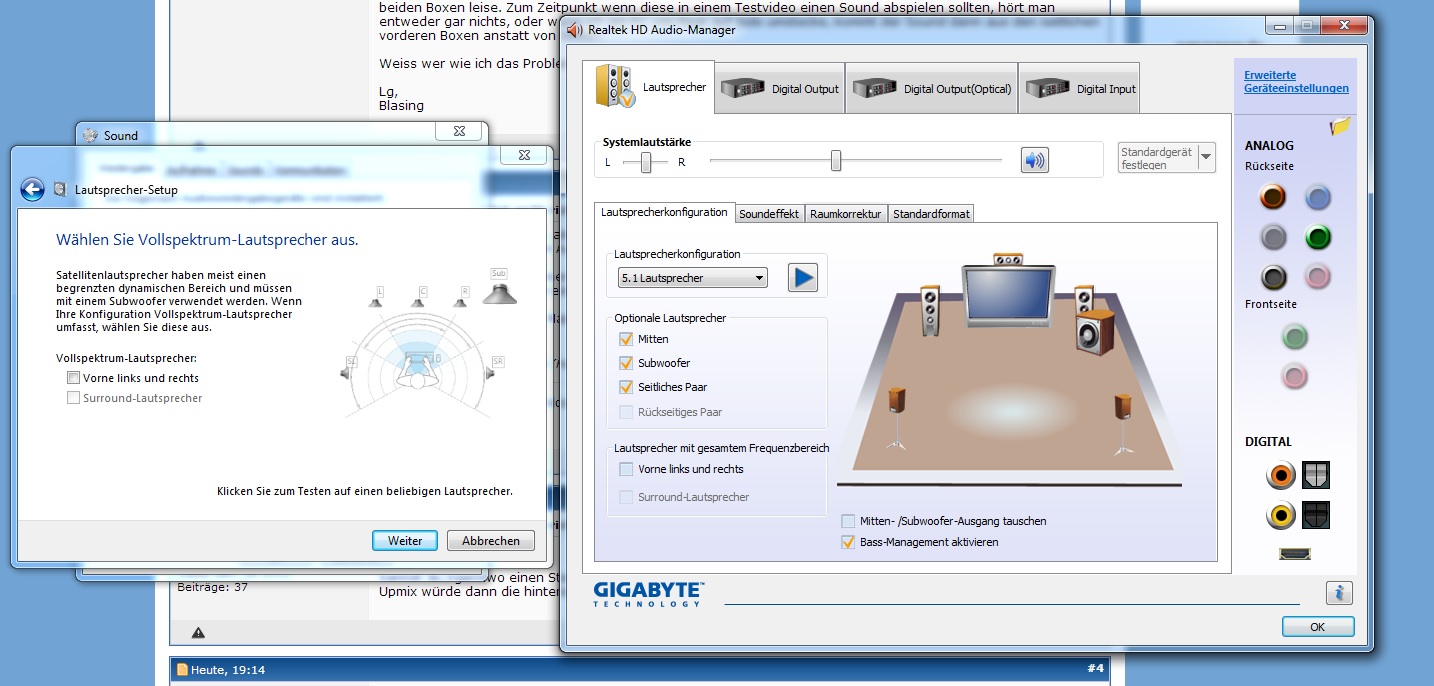The height and width of the screenshot is (686, 1434).
Task: Click the HDMI connector icon under DIGITAL
Action: (x=1294, y=553)
